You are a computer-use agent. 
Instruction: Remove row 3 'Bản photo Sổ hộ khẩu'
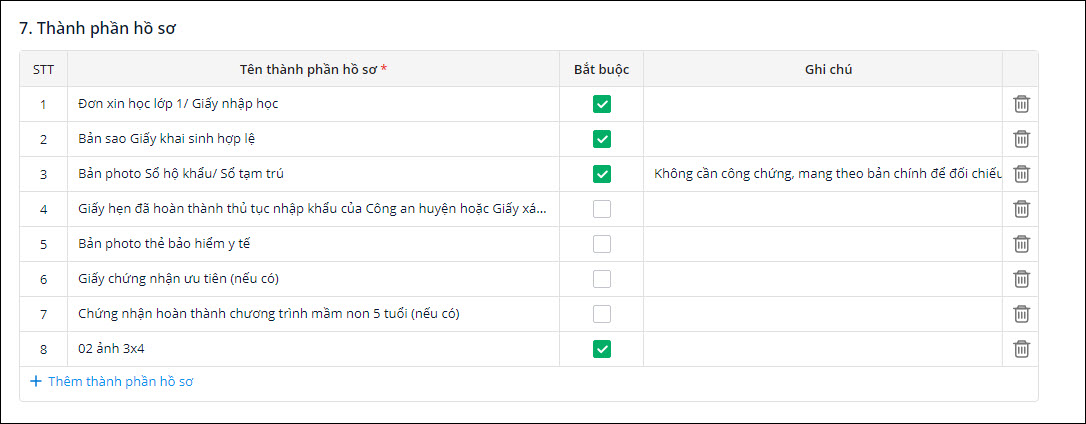pos(1021,174)
